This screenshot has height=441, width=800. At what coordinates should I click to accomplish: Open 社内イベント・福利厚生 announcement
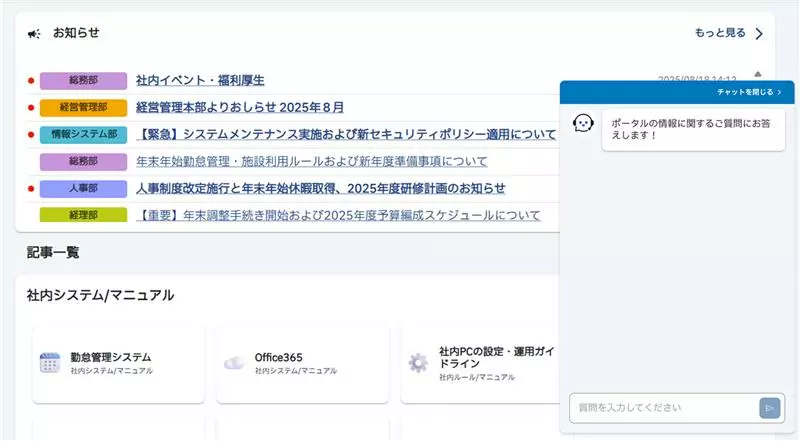click(x=200, y=80)
